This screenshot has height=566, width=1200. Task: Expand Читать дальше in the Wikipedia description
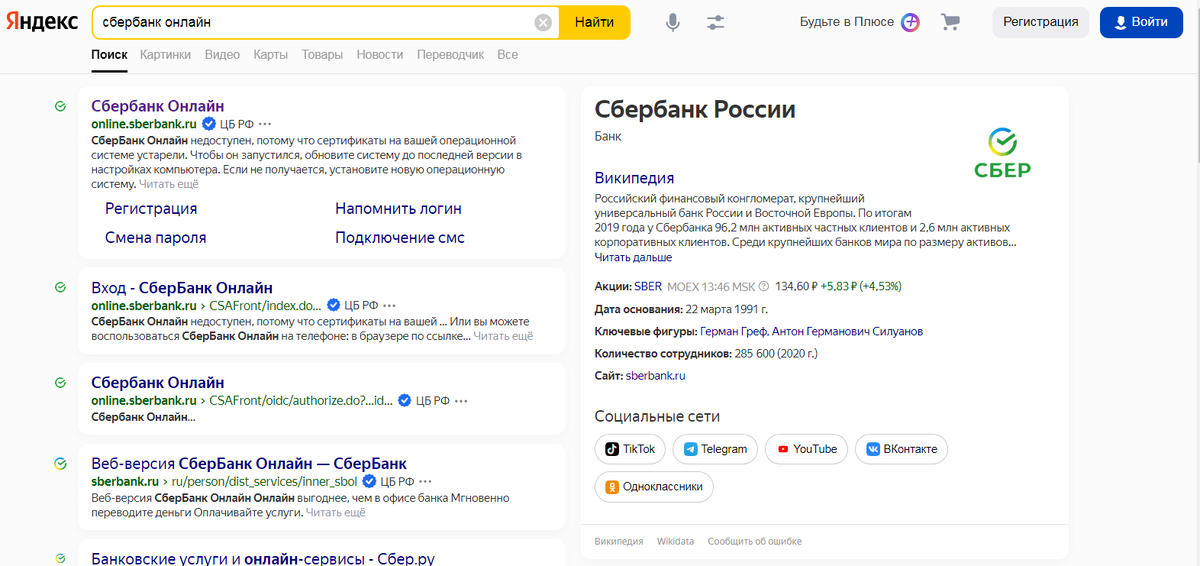(x=633, y=257)
